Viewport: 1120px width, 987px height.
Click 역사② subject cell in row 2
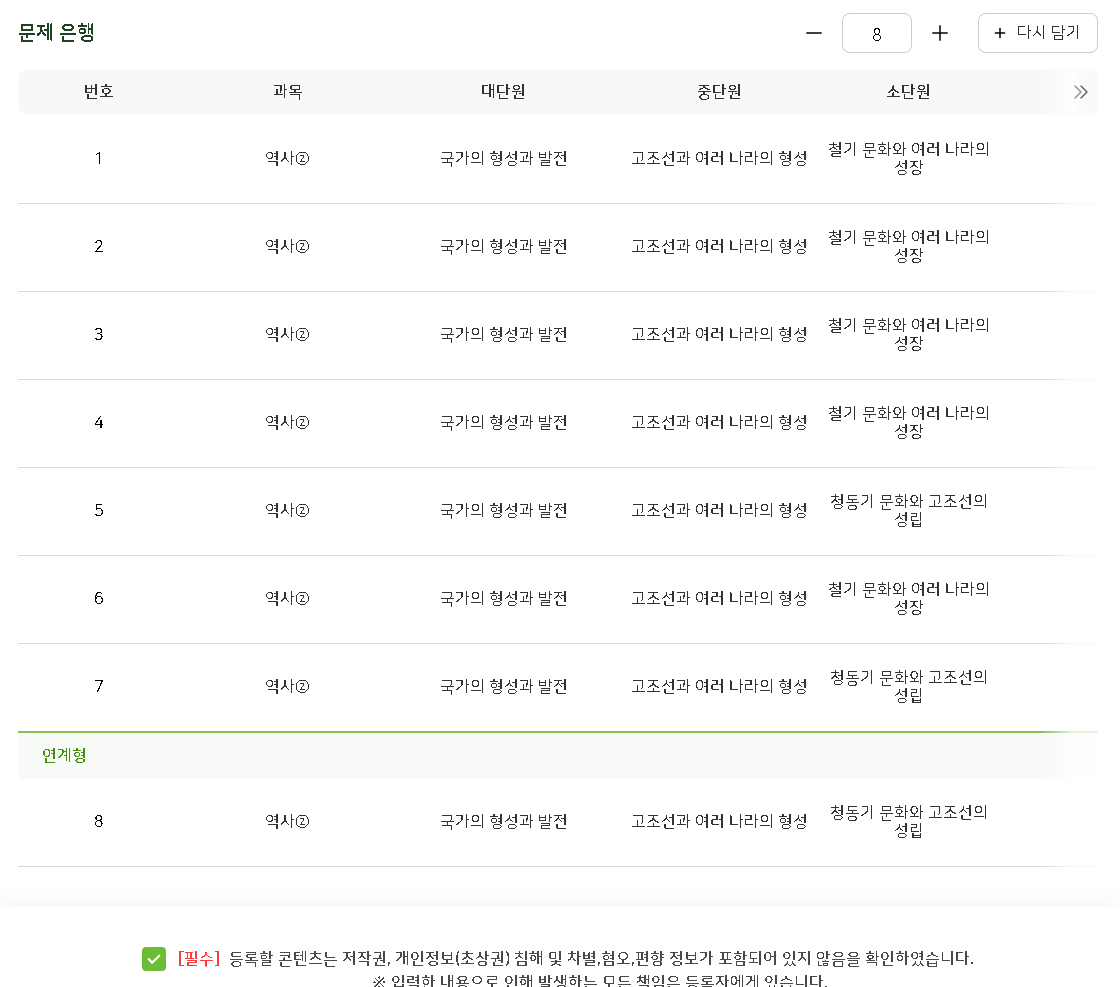(287, 246)
